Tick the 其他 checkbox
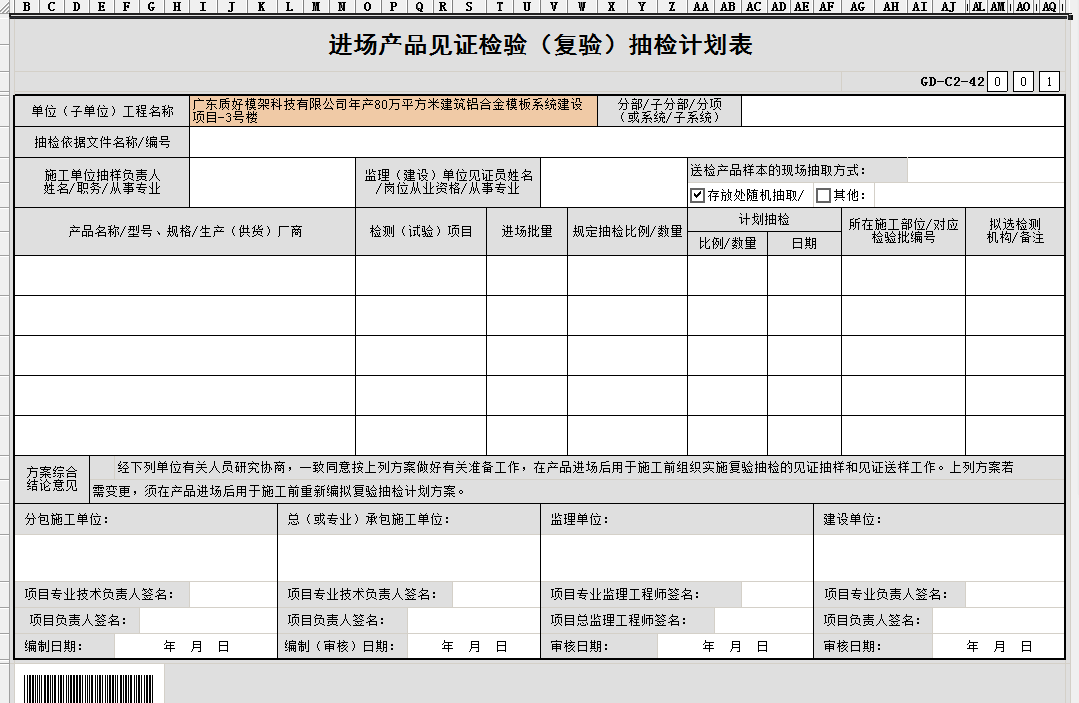Viewport: 1079px width, 703px height. (x=824, y=196)
